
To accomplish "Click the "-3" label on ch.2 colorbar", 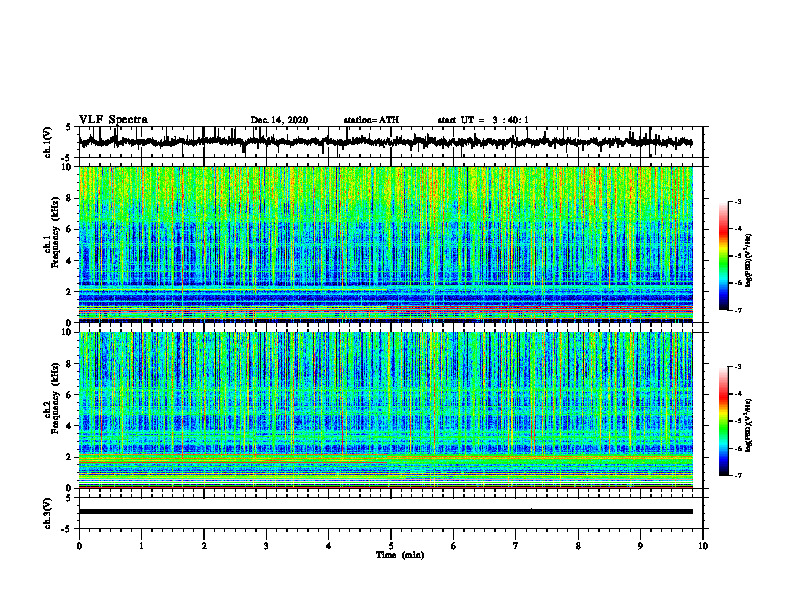I will click(737, 367).
